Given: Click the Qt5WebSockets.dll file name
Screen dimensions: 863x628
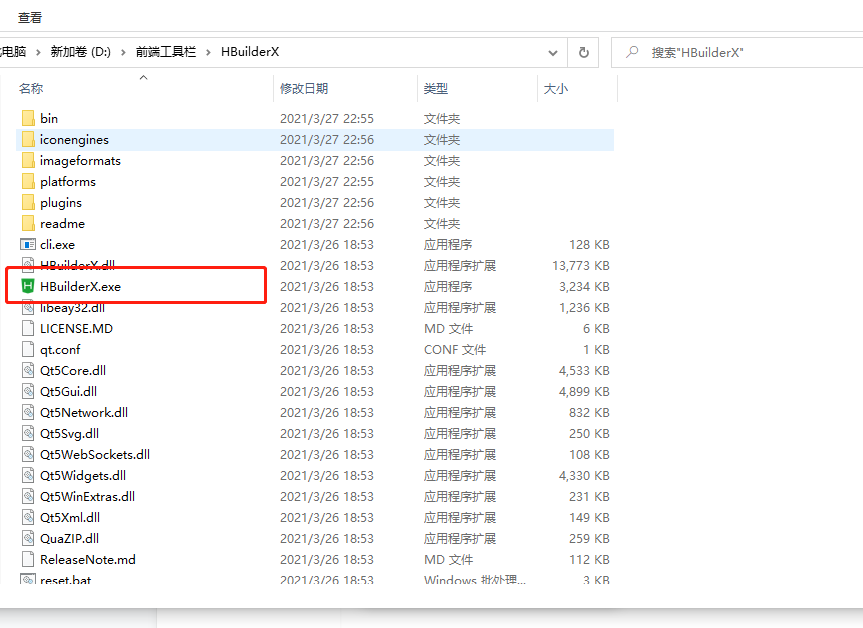Looking at the screenshot, I should [95, 454].
